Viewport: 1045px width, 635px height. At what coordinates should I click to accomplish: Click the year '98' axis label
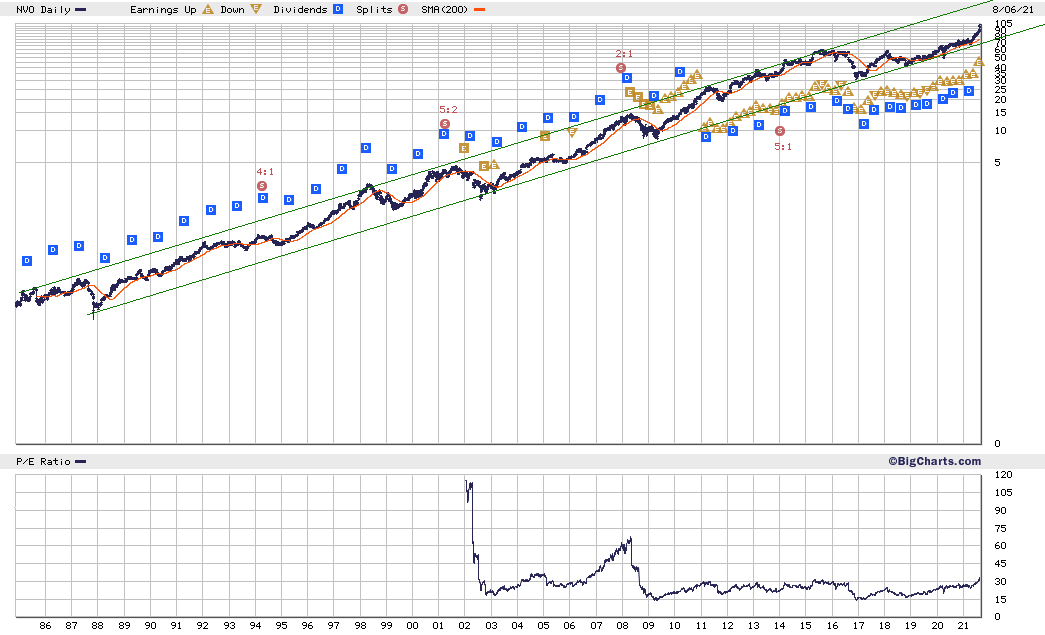tap(360, 625)
